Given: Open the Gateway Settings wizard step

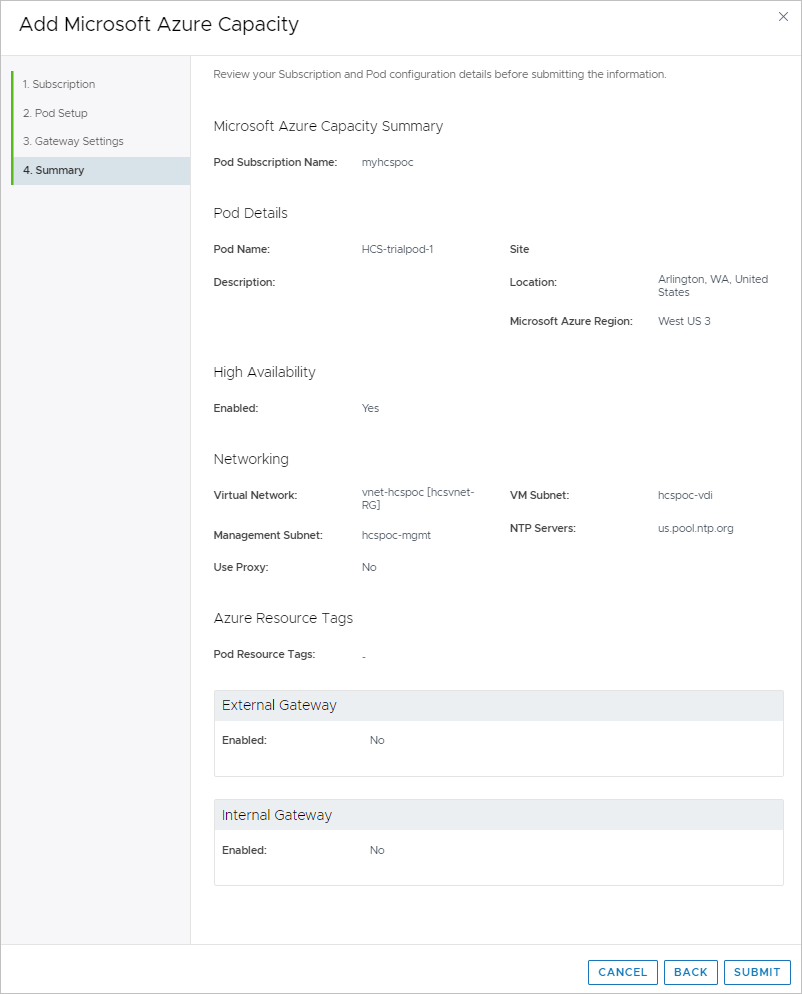Looking at the screenshot, I should pyautogui.click(x=73, y=141).
